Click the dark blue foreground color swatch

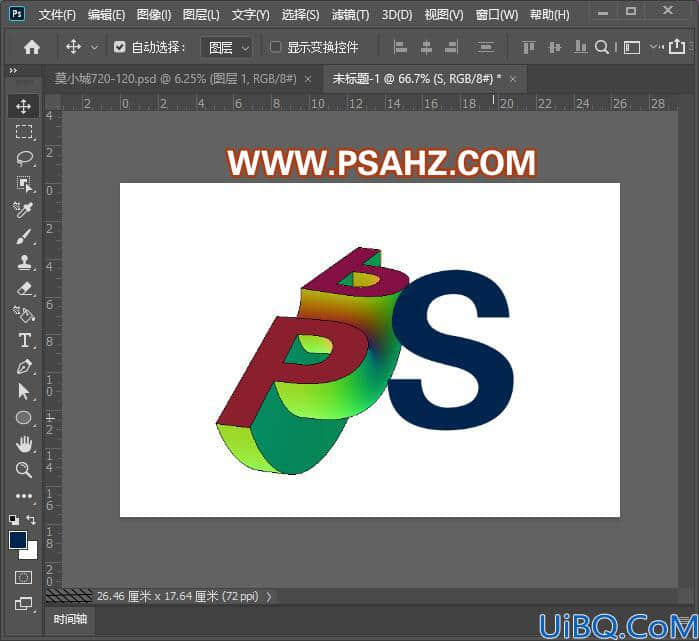click(17, 539)
